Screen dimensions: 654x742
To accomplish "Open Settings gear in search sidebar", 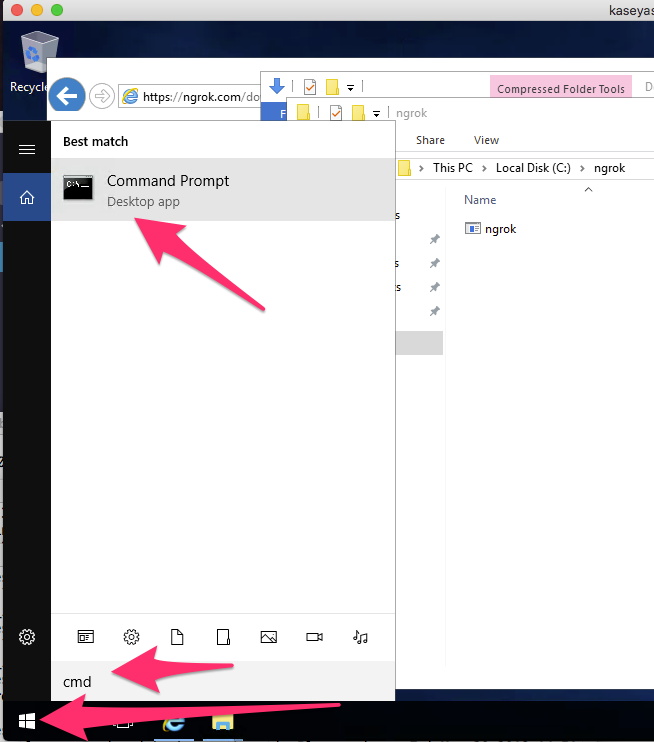I will [x=27, y=637].
